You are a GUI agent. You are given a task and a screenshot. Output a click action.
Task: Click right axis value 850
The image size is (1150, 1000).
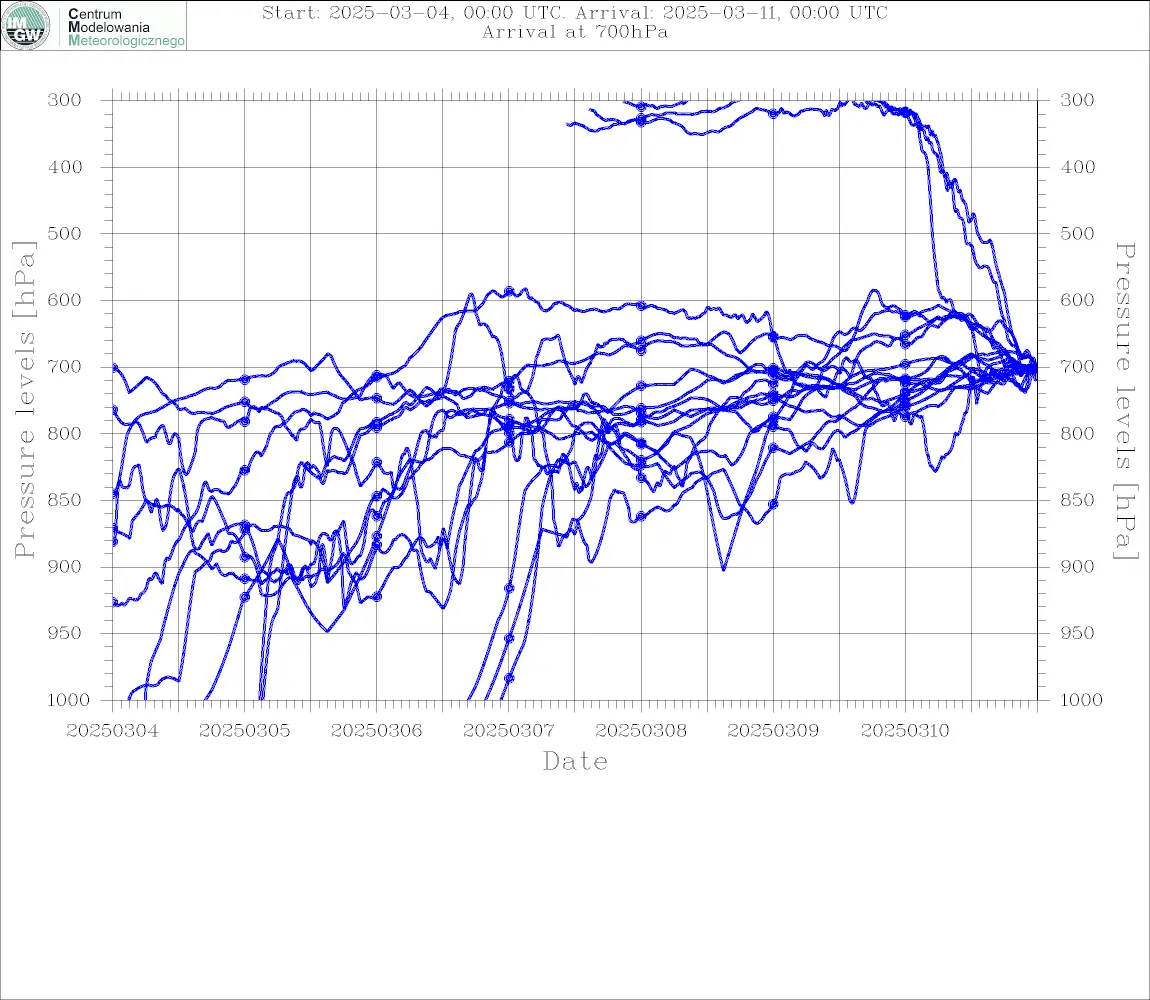pos(1077,500)
